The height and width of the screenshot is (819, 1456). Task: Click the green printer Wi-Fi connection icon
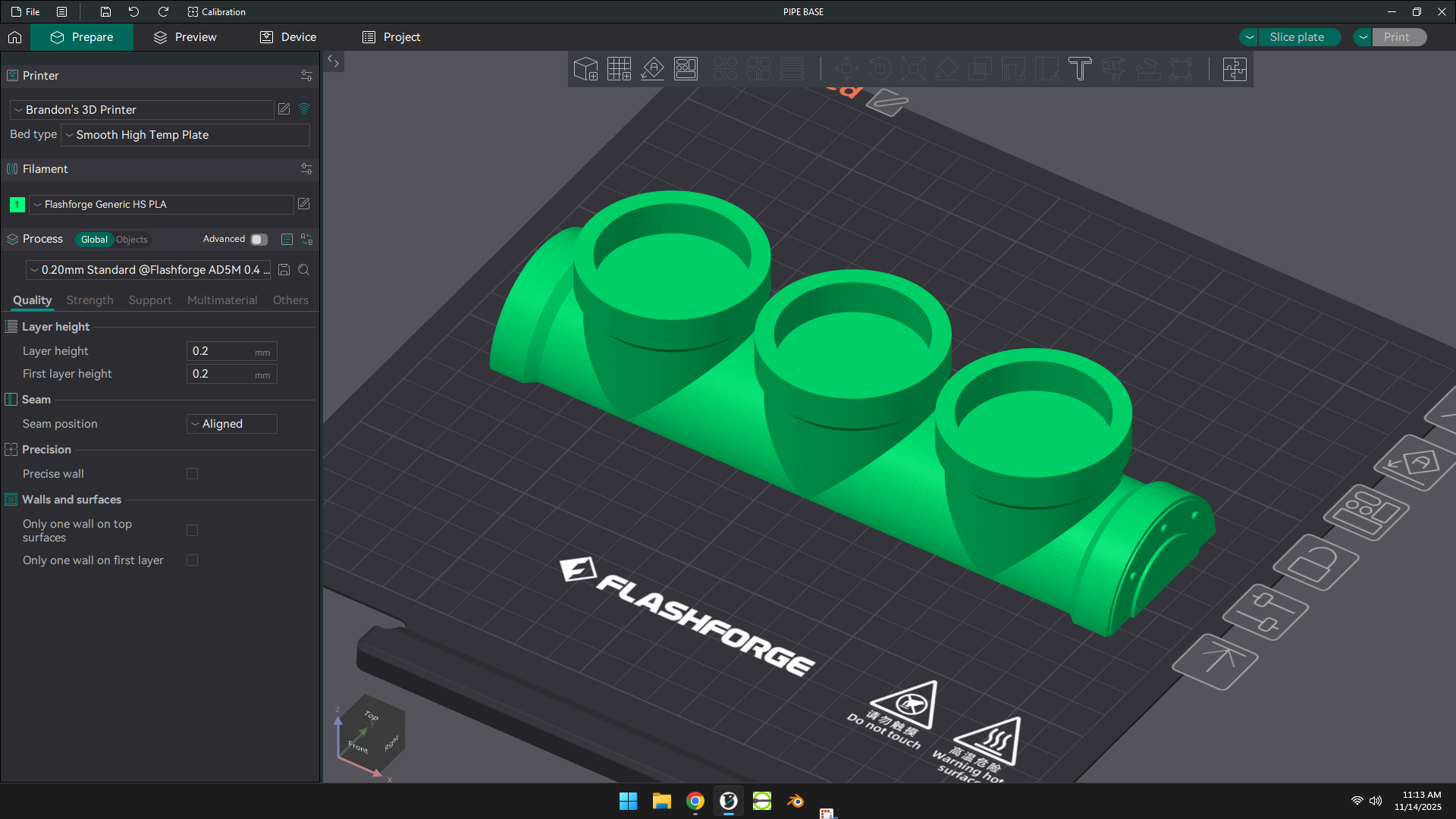pyautogui.click(x=304, y=109)
